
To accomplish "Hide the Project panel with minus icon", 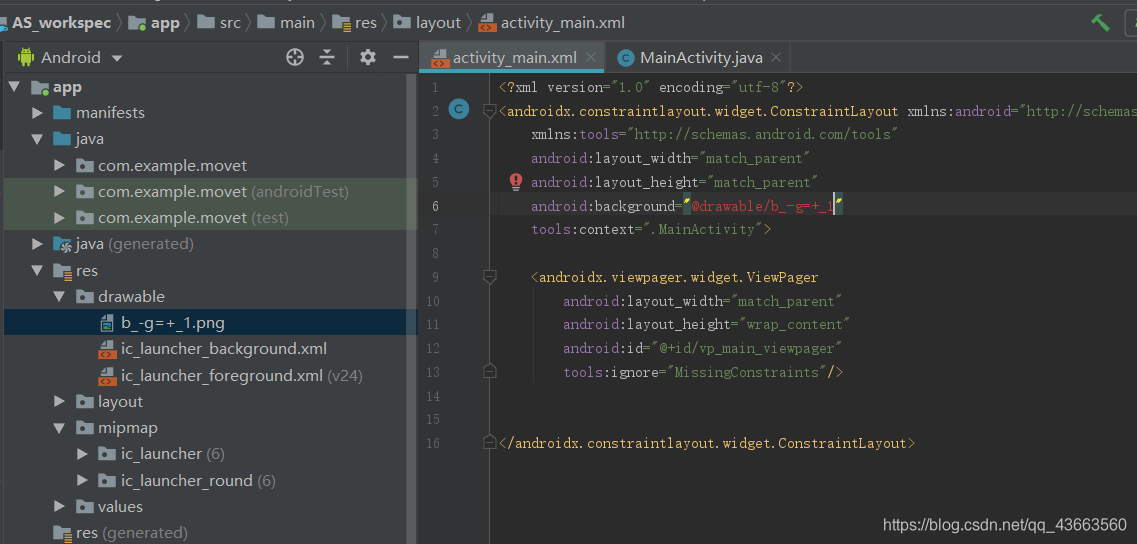I will 400,57.
